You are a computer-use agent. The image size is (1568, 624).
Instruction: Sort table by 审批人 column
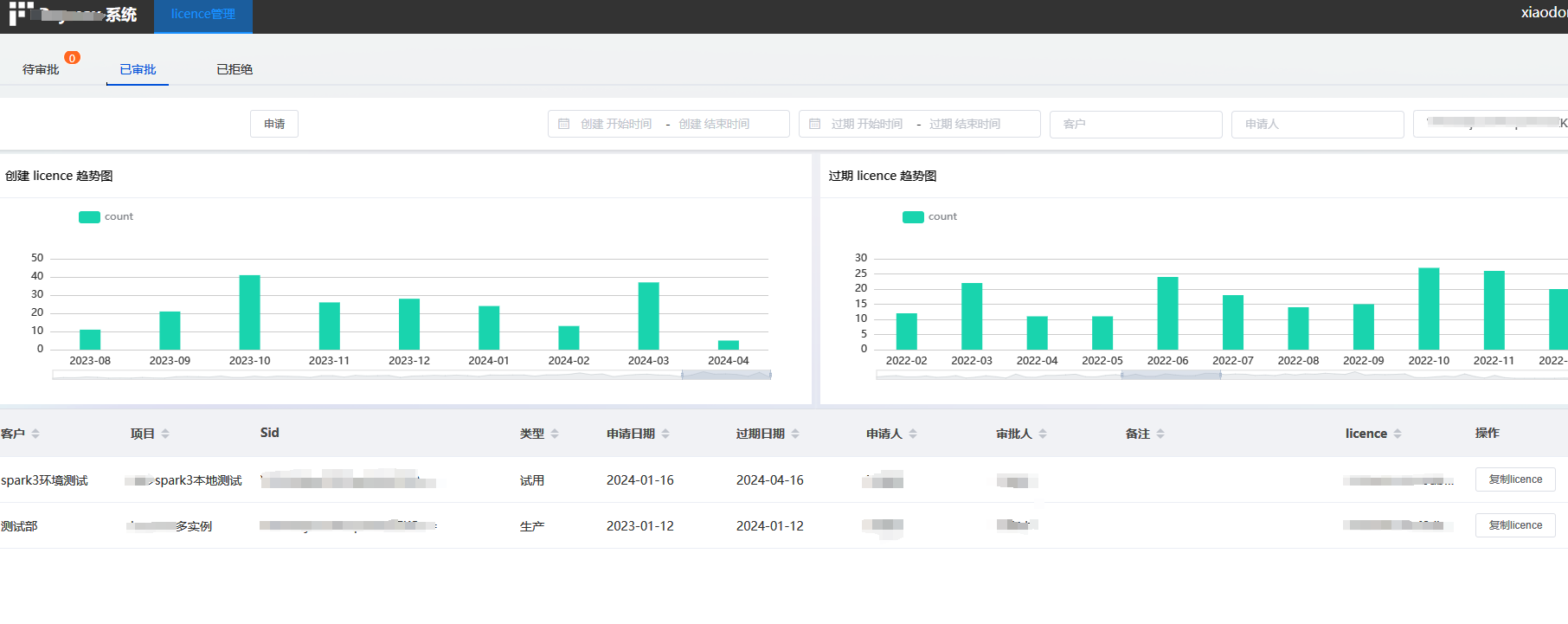point(1043,434)
